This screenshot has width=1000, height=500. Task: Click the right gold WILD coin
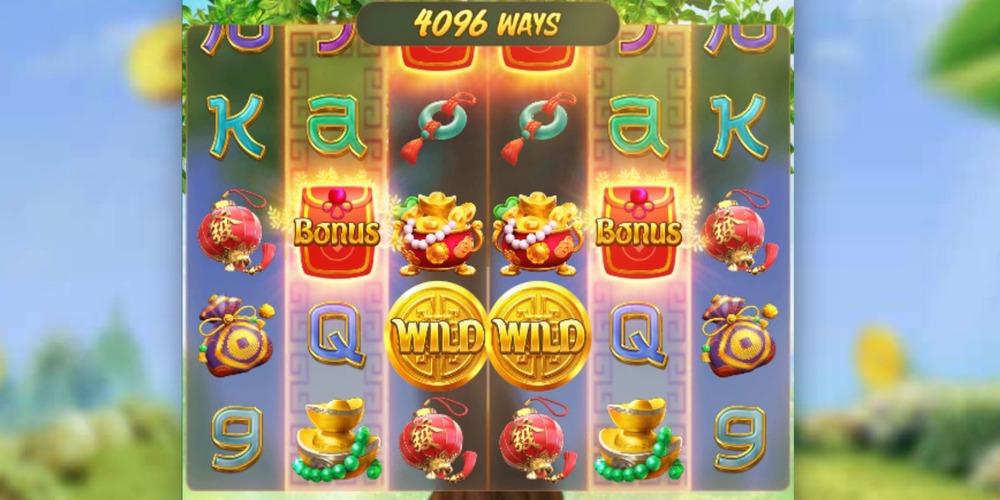pyautogui.click(x=539, y=336)
